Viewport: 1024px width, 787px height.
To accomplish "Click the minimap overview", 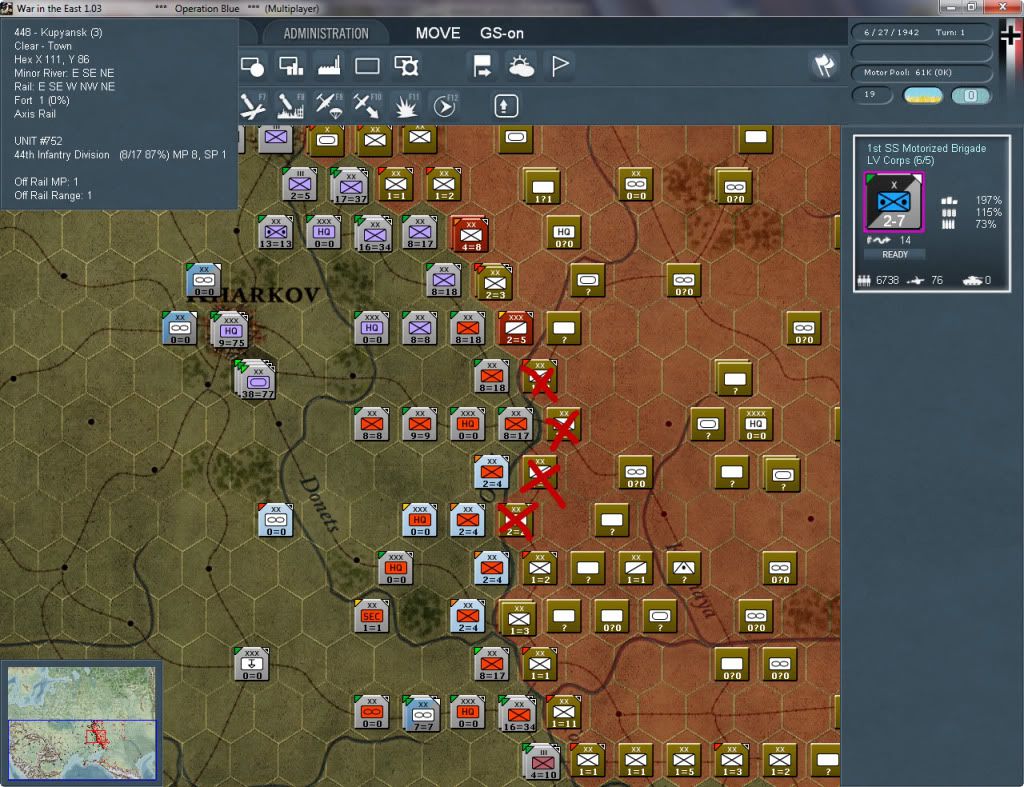I will [82, 722].
